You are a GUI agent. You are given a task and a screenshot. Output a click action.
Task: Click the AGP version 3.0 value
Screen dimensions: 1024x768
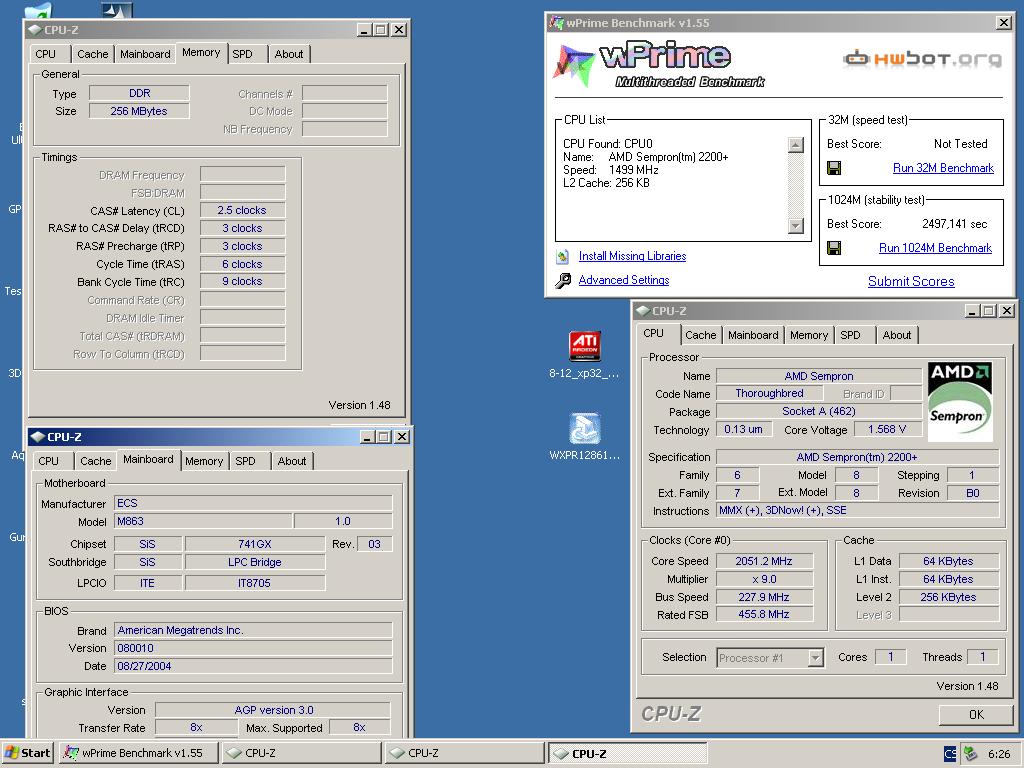tap(273, 710)
